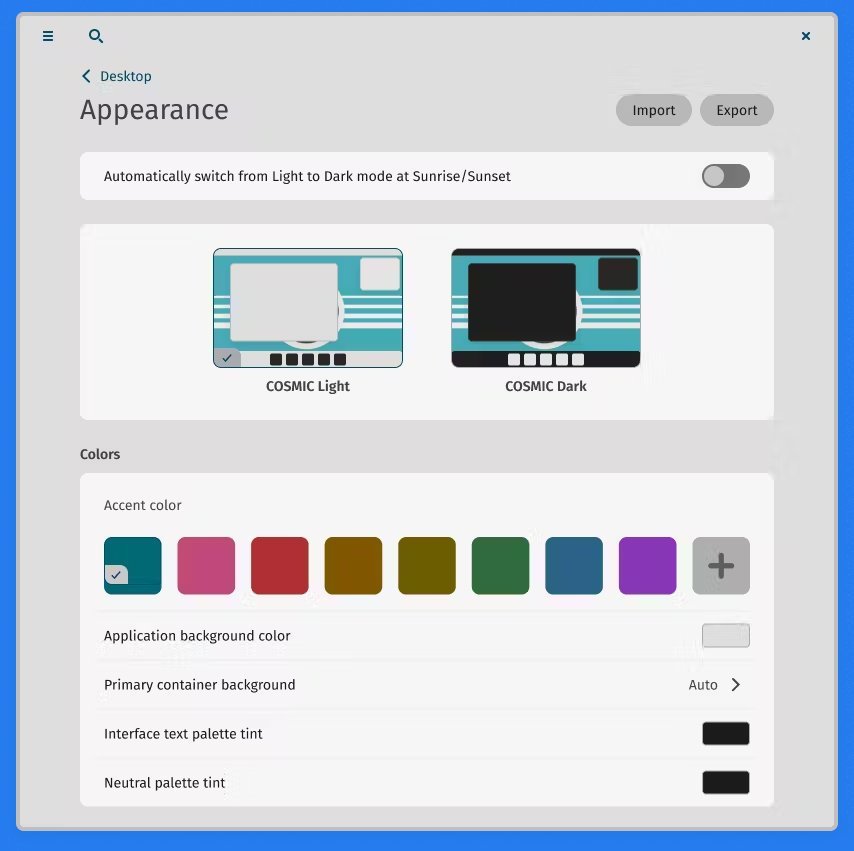Click the Auto value text

point(703,685)
